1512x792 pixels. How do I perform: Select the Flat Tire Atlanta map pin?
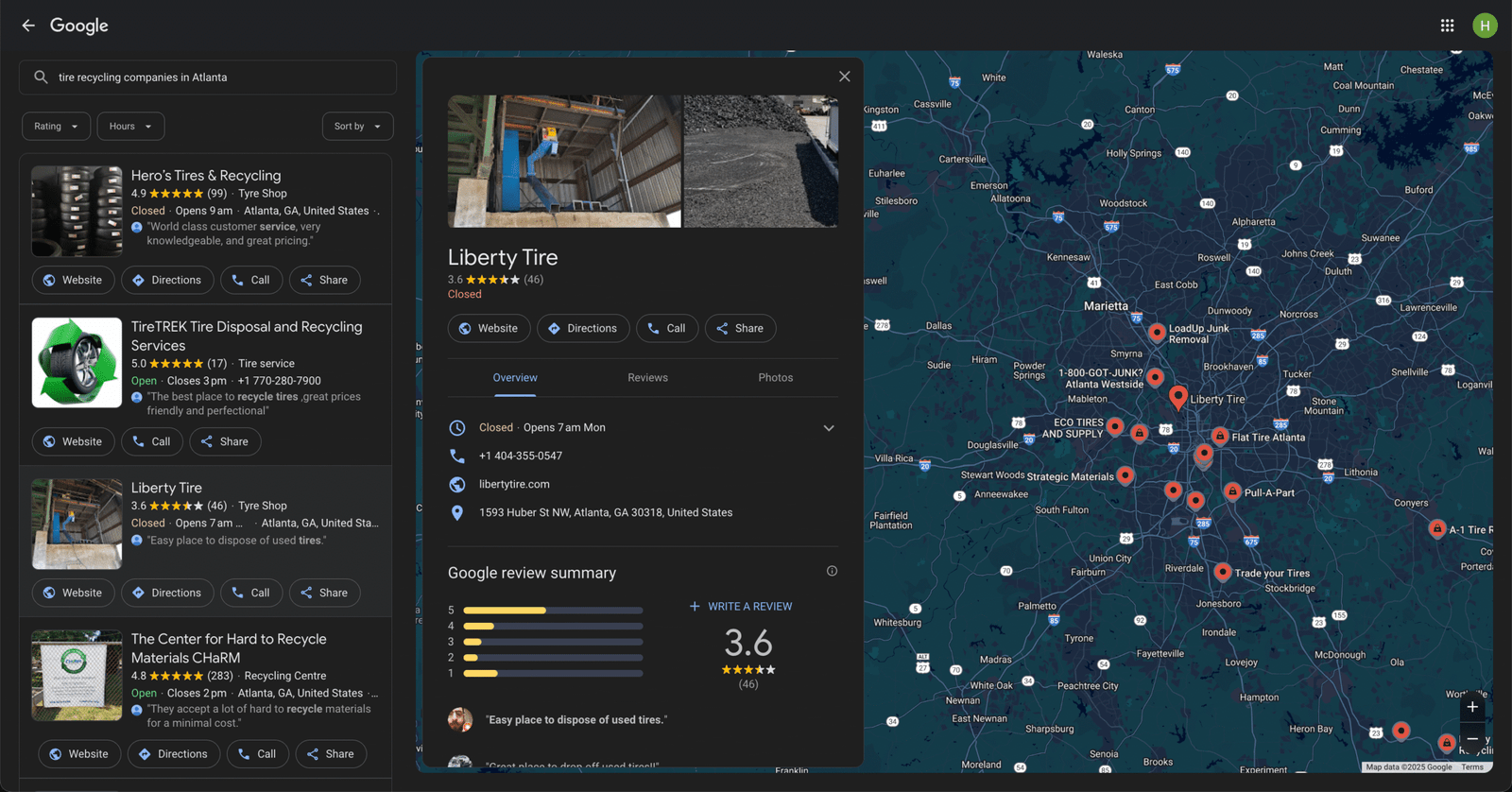pyautogui.click(x=1220, y=436)
